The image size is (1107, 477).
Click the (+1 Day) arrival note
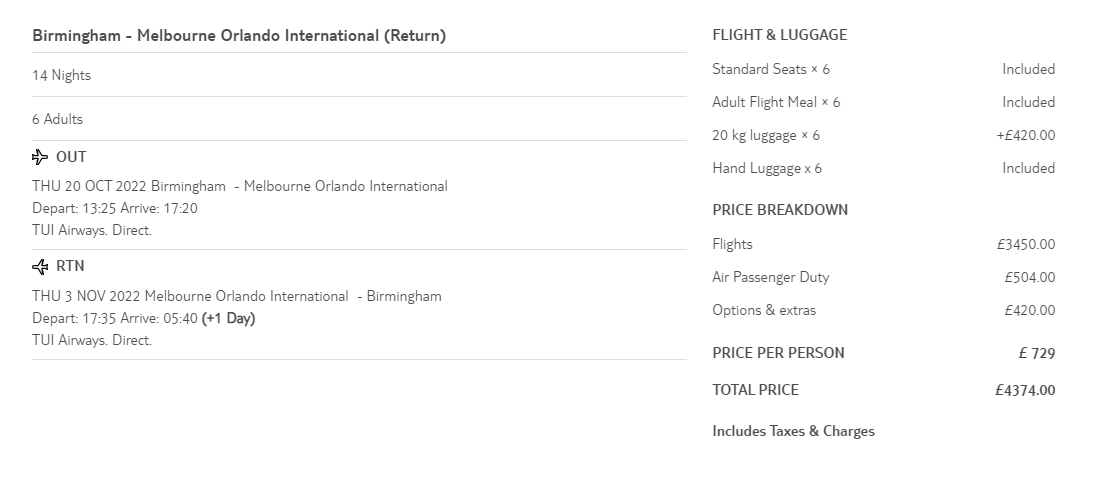pos(228,319)
